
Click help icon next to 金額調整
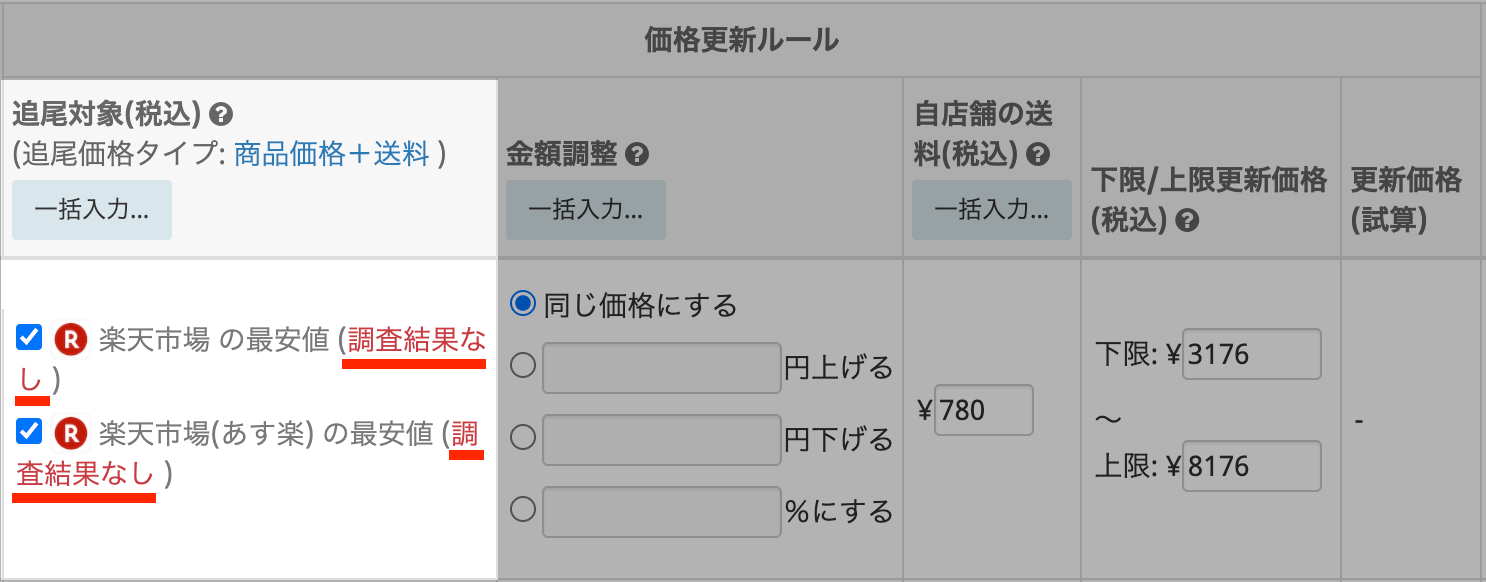638,155
